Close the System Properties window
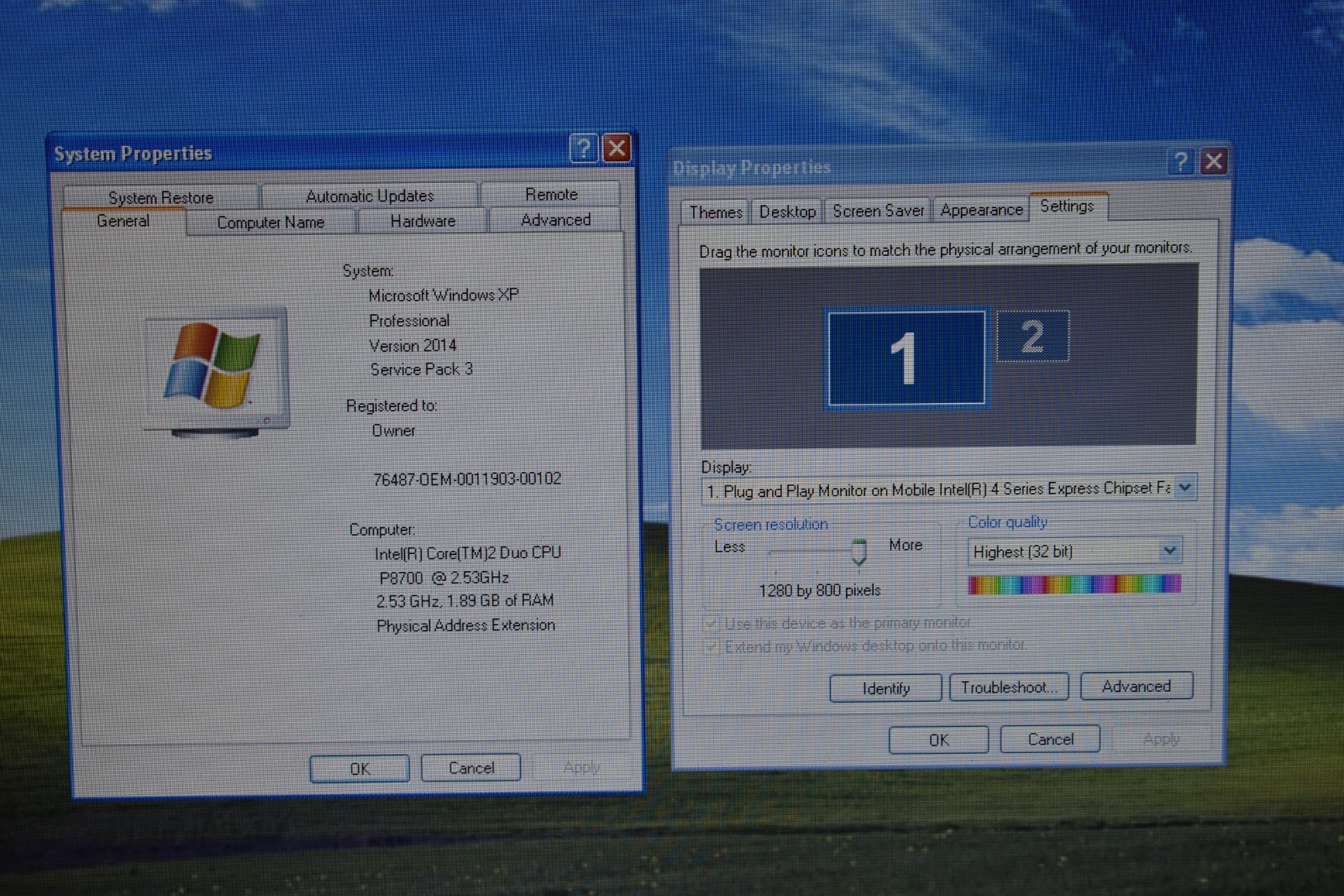 [x=617, y=149]
